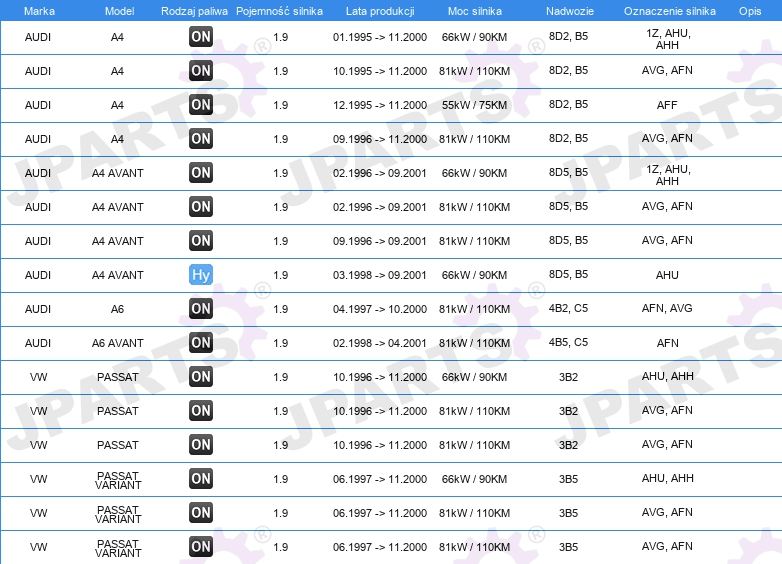Click the ON fuel badge for A4 01.1995

click(200, 36)
